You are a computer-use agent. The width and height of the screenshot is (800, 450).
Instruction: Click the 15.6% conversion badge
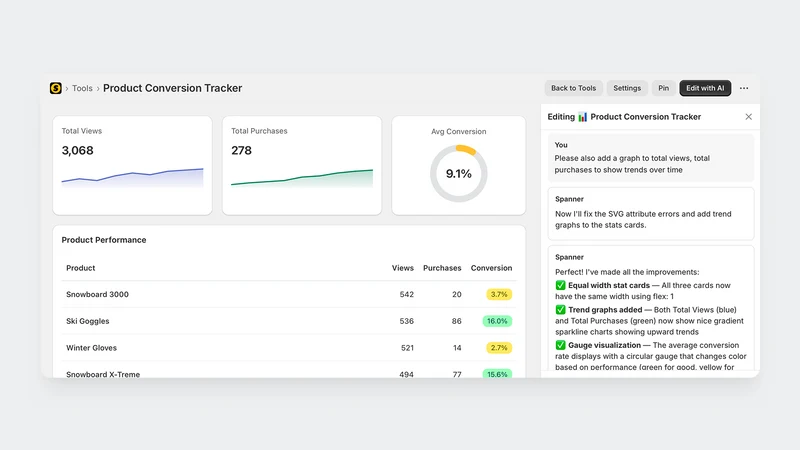point(497,374)
